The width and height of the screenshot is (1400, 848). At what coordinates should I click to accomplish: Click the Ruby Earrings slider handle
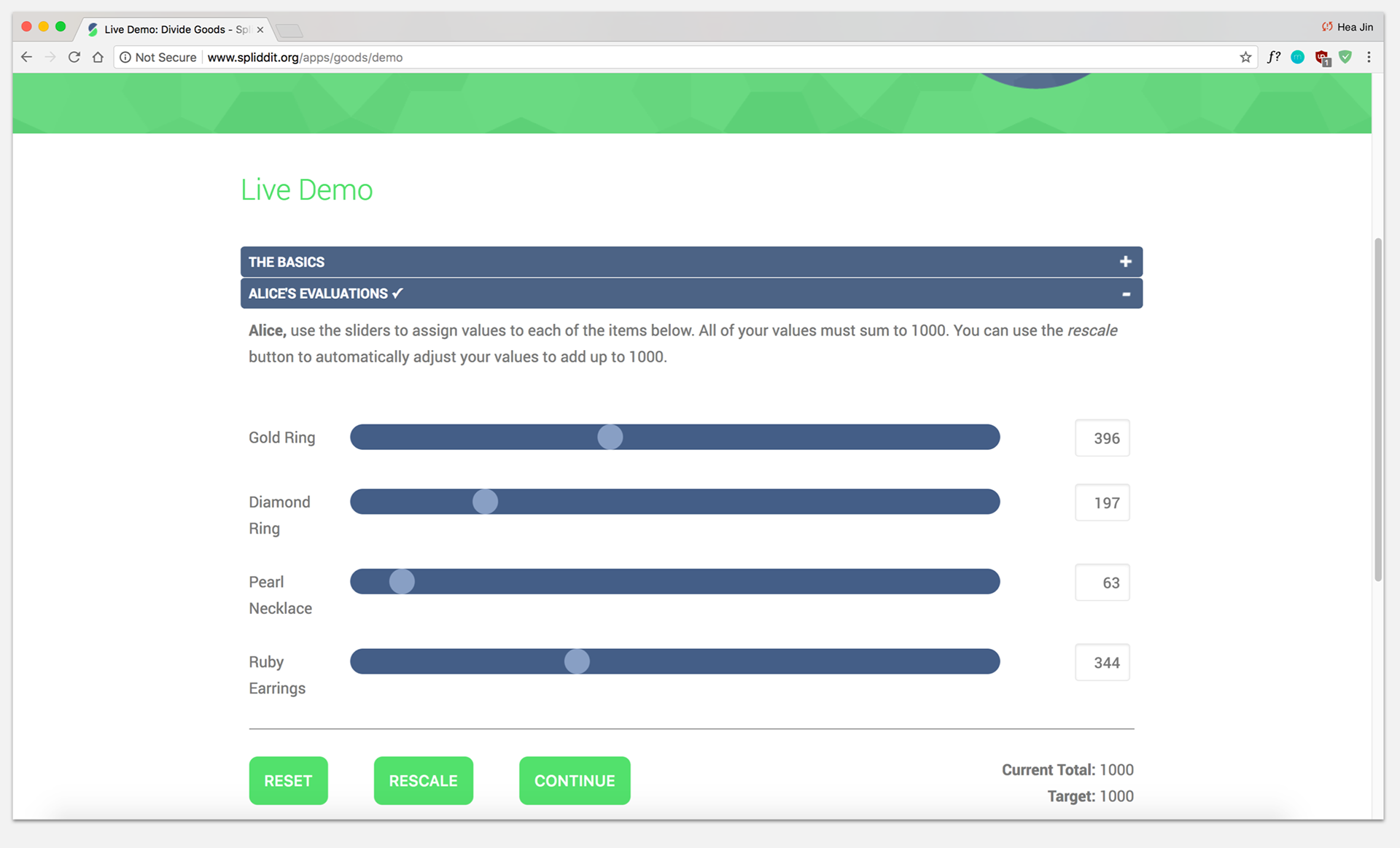577,661
